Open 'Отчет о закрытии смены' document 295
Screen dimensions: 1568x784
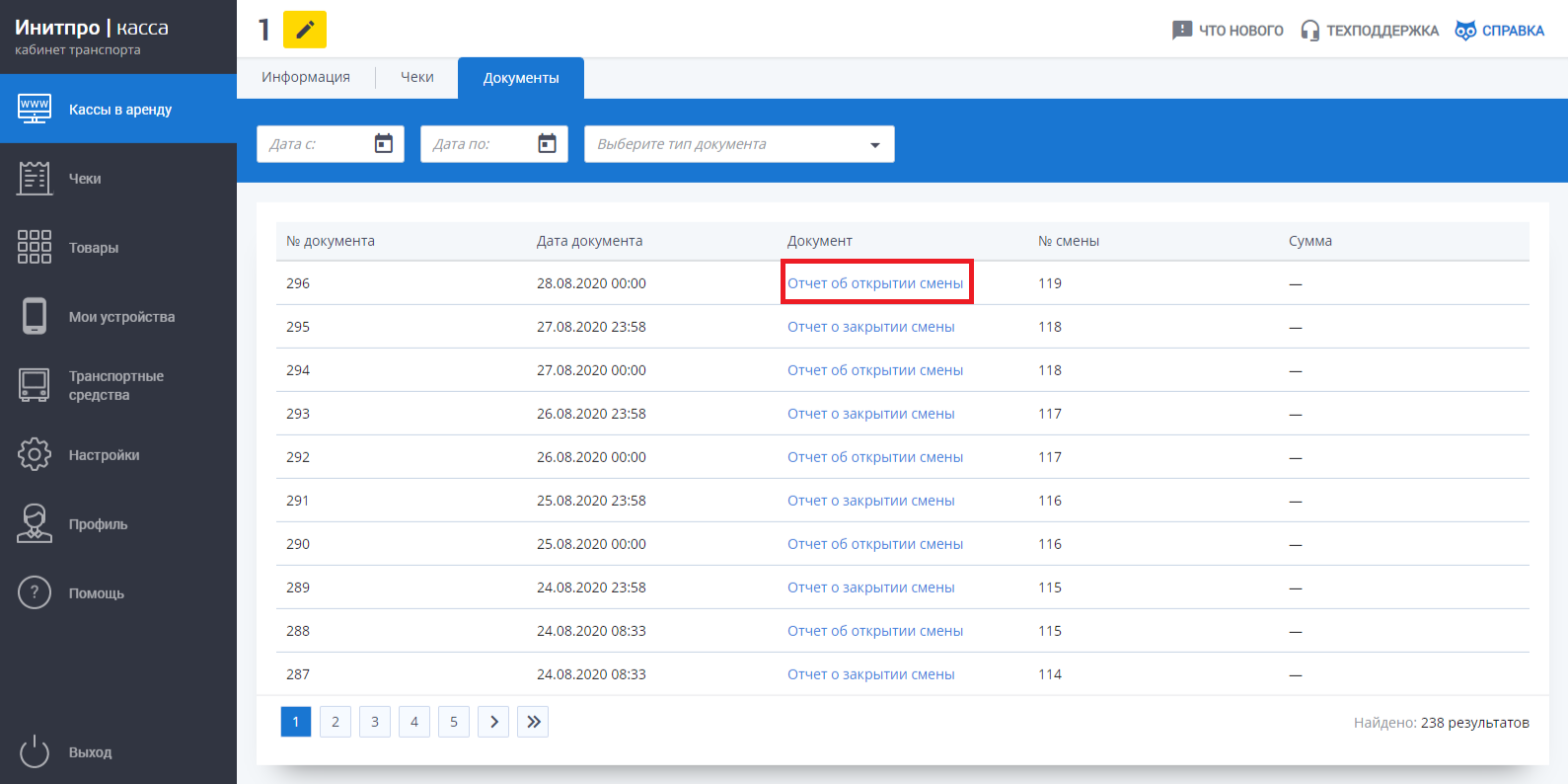click(x=870, y=327)
